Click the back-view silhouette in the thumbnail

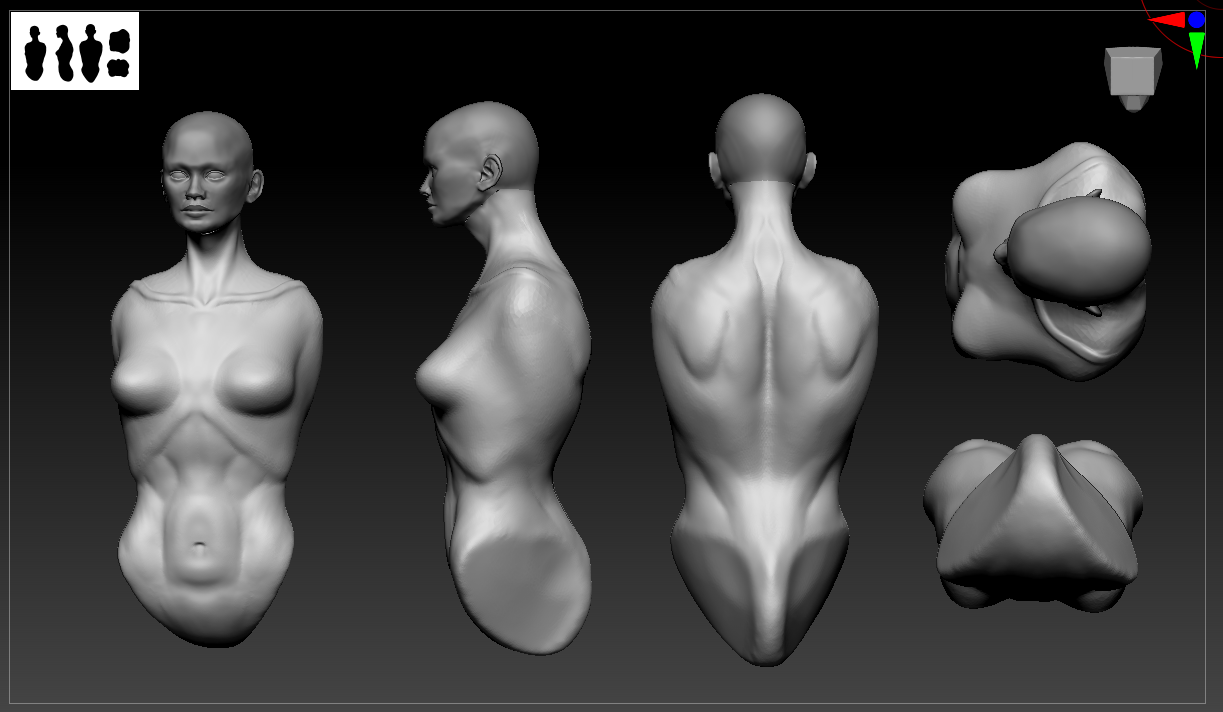click(x=92, y=53)
